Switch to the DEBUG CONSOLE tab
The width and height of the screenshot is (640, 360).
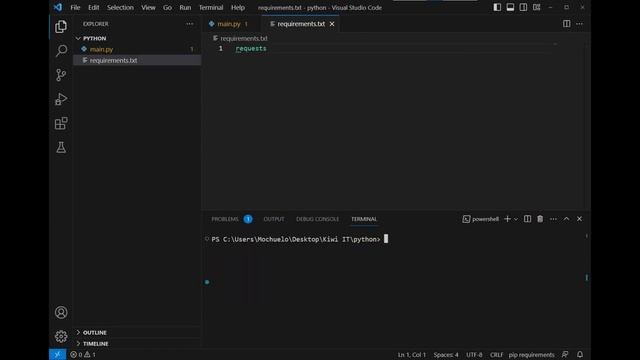click(317, 219)
